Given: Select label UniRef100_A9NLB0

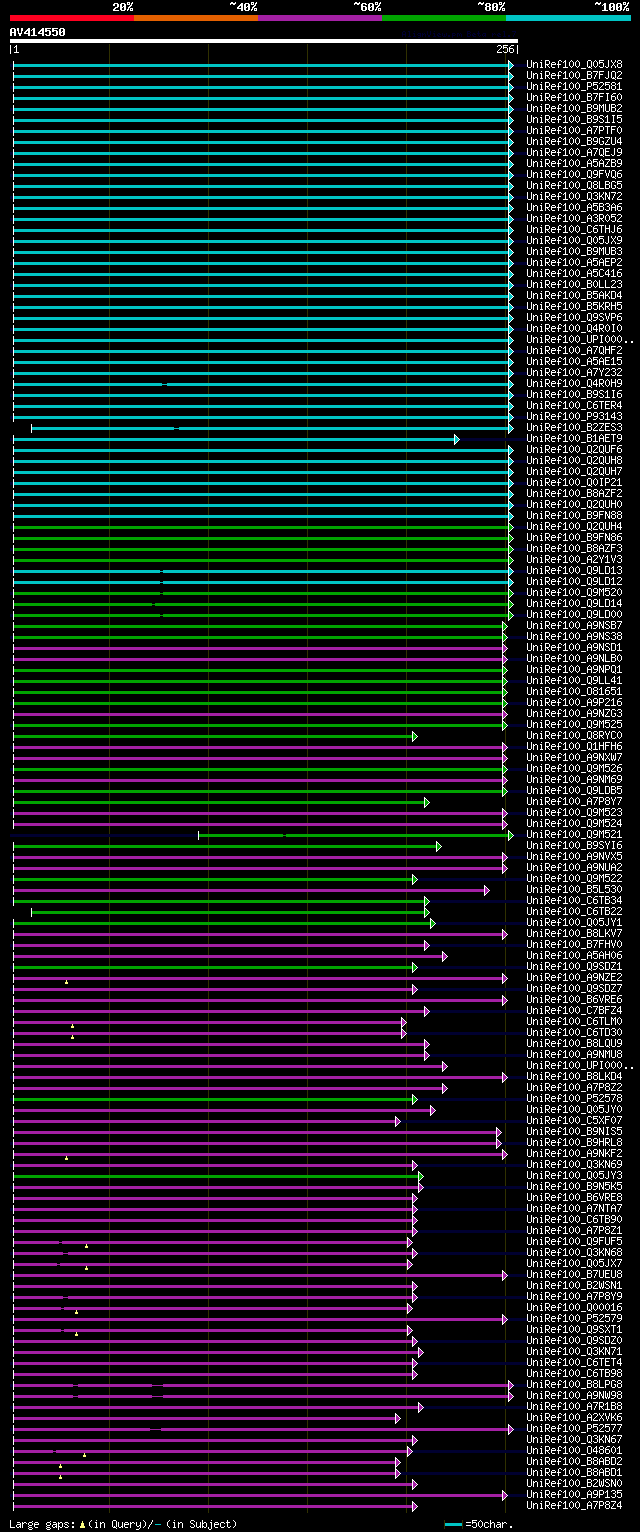Looking at the screenshot, I should pyautogui.click(x=574, y=658).
